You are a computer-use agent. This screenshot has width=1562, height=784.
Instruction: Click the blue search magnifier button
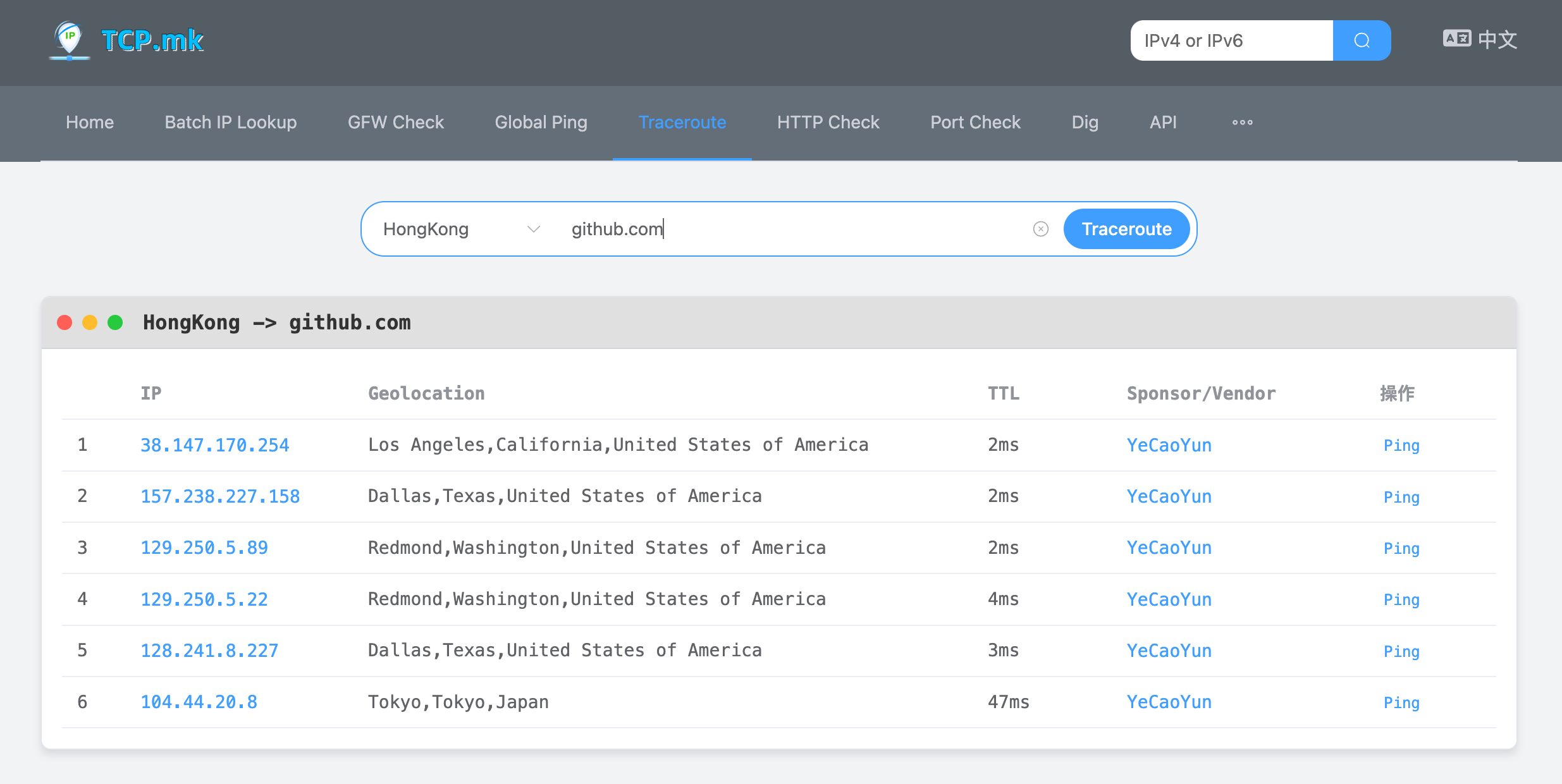coord(1362,40)
